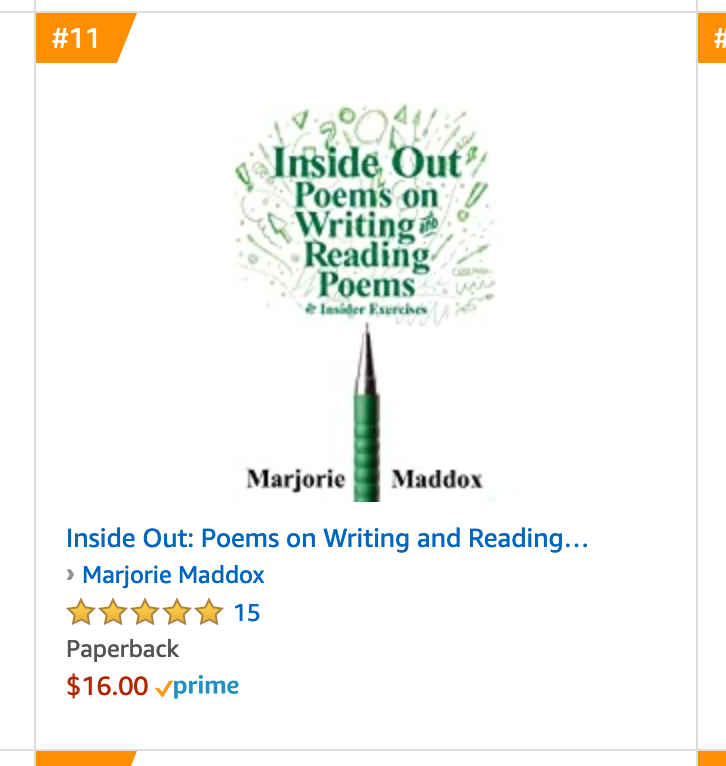Viewport: 726px width, 766px height.
Task: Click the green pencil on the book cover
Action: [366, 420]
